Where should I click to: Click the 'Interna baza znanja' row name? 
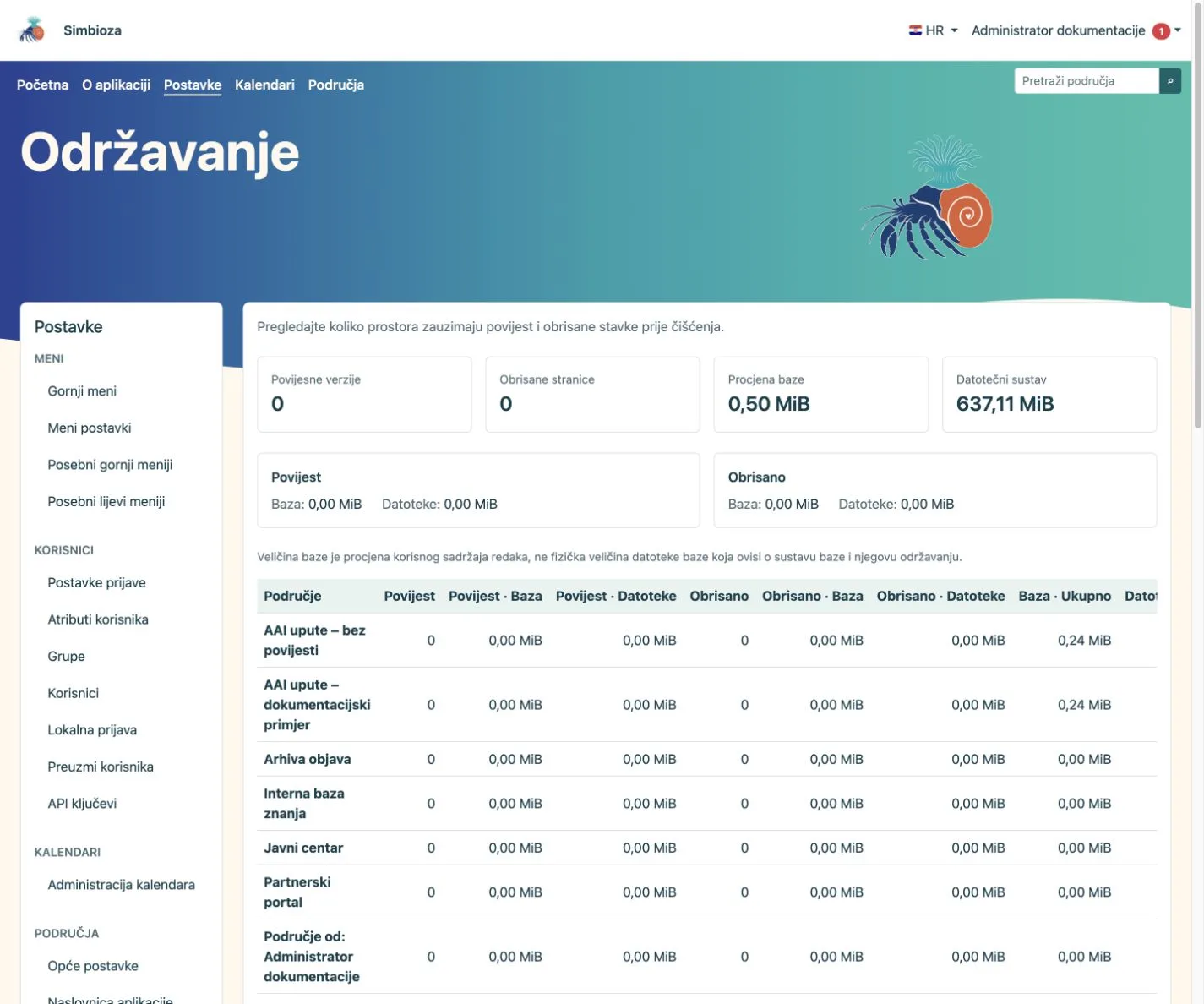[x=304, y=804]
